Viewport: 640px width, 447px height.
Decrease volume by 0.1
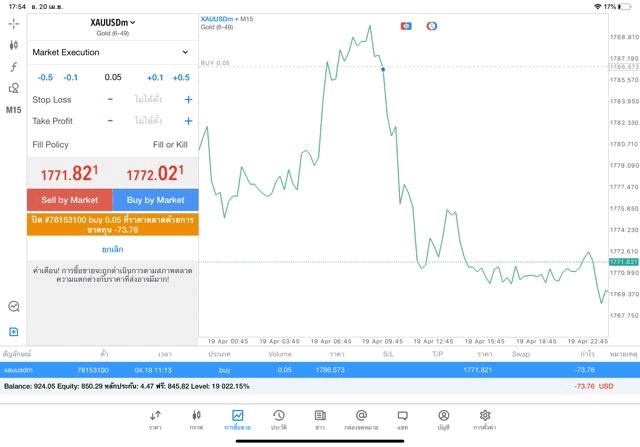point(71,78)
